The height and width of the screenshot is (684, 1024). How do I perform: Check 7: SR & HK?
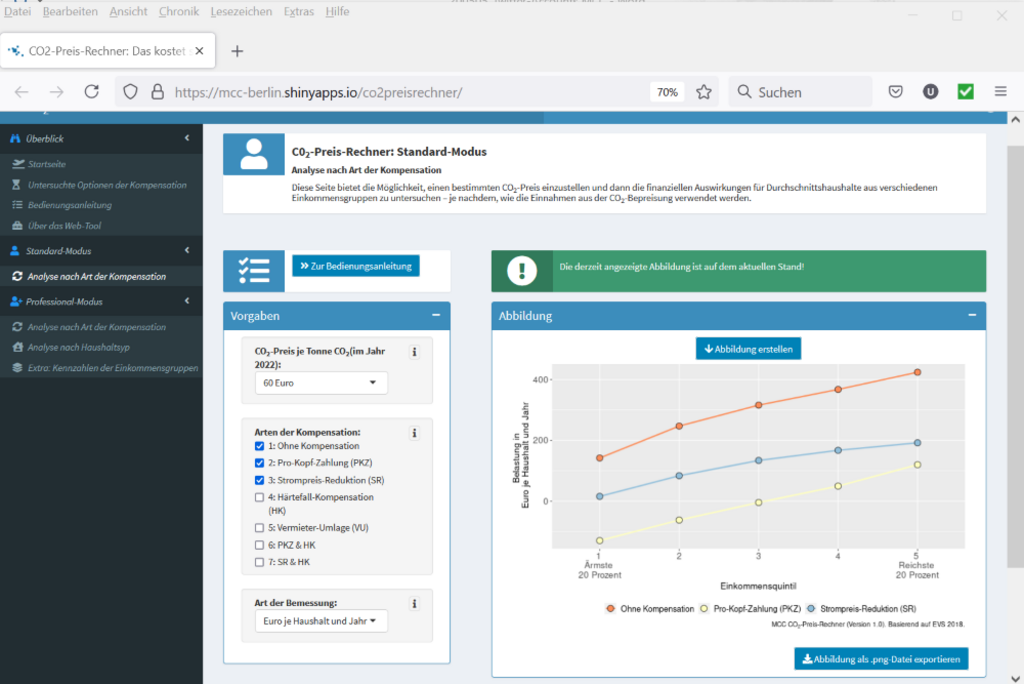(x=259, y=562)
